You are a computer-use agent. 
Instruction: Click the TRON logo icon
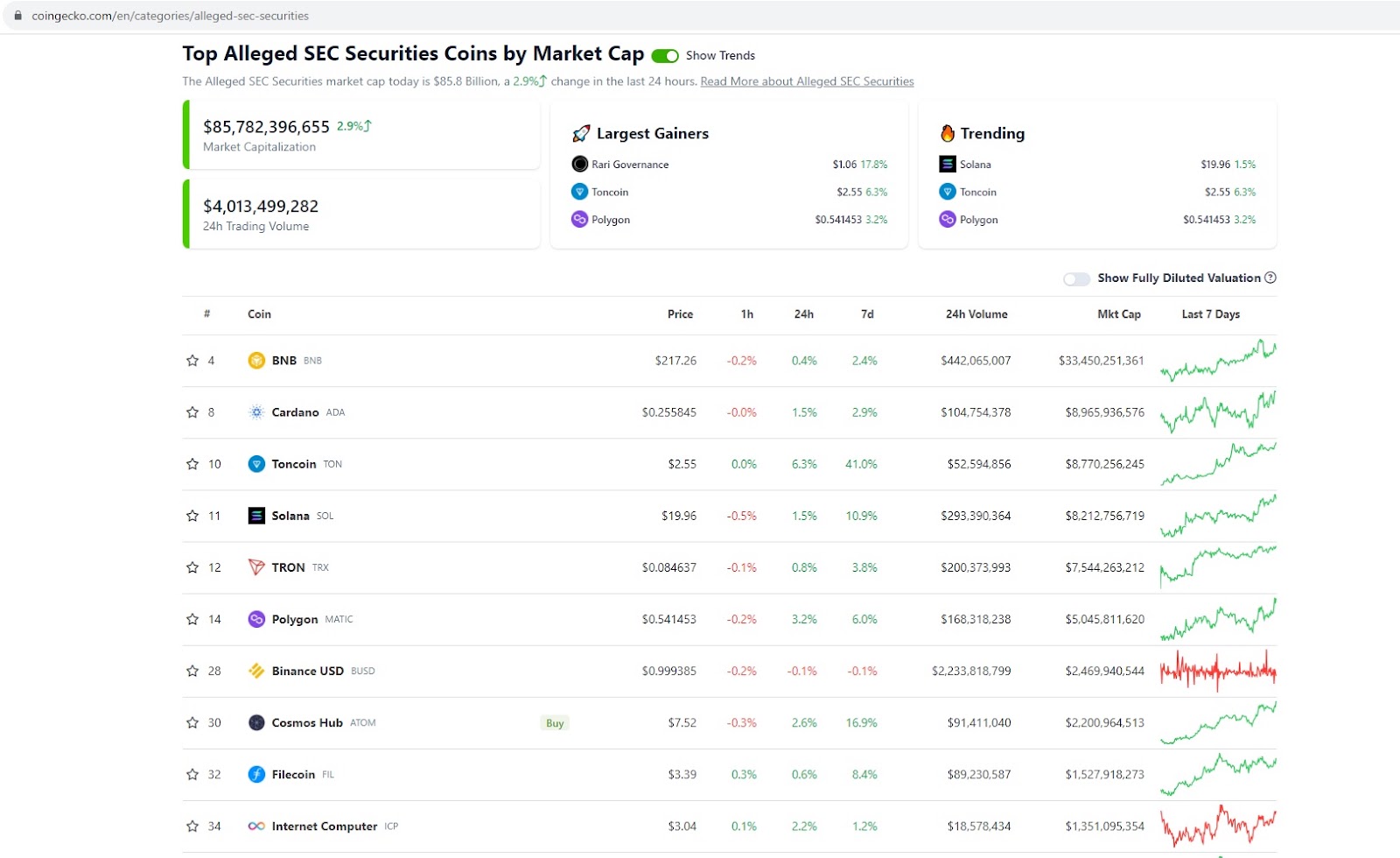[x=256, y=567]
